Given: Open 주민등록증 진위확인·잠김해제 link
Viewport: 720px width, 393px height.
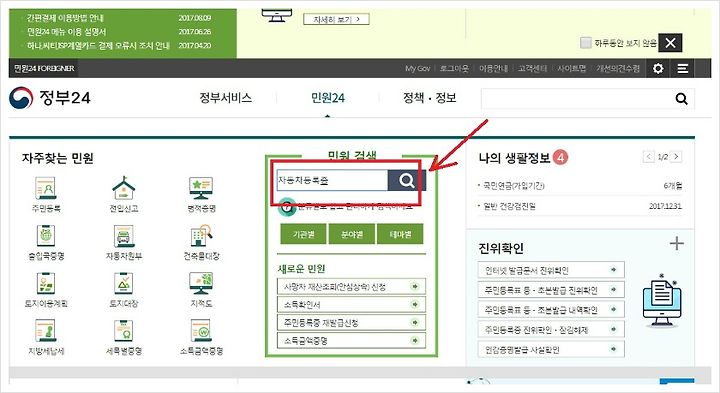Looking at the screenshot, I should (551, 329).
